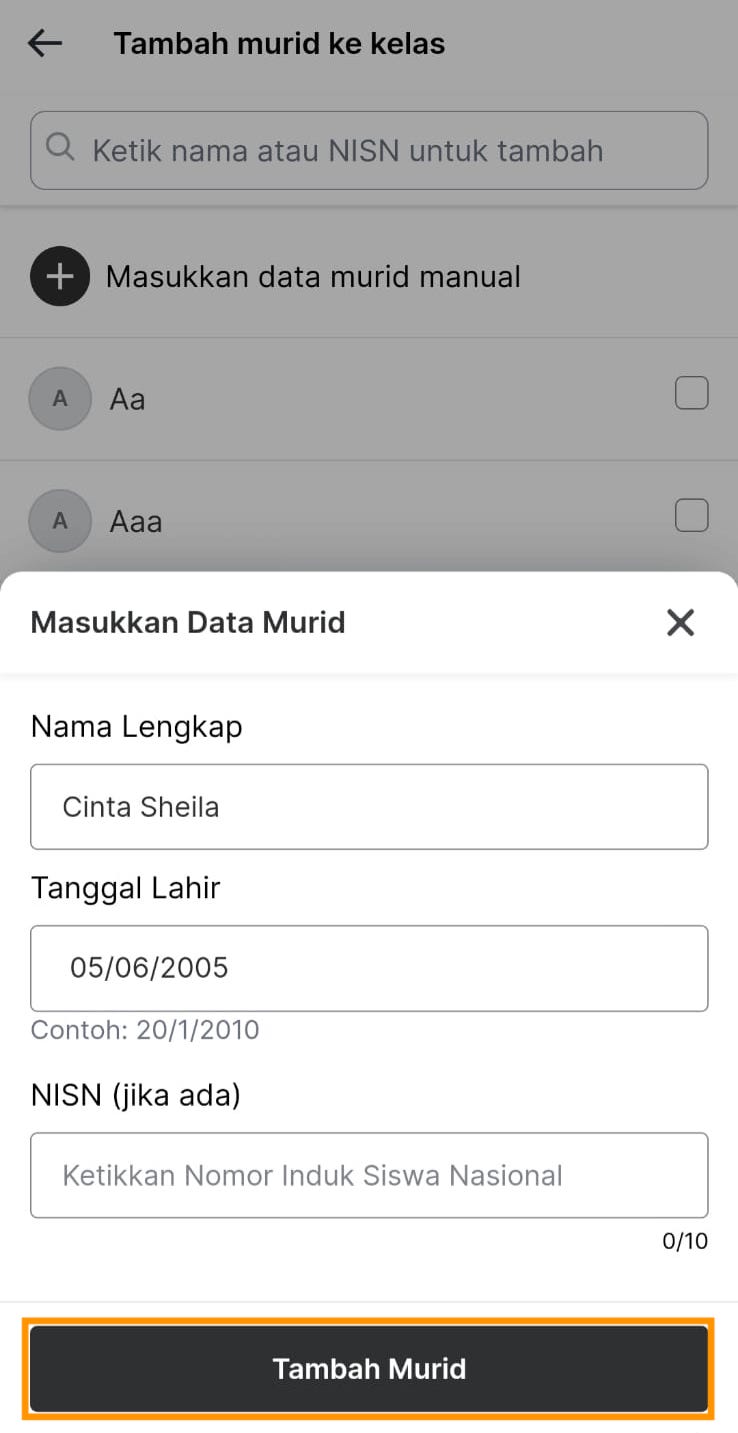Click the Tambah murid ke kelas title
Image resolution: width=738 pixels, height=1433 pixels.
279,44
